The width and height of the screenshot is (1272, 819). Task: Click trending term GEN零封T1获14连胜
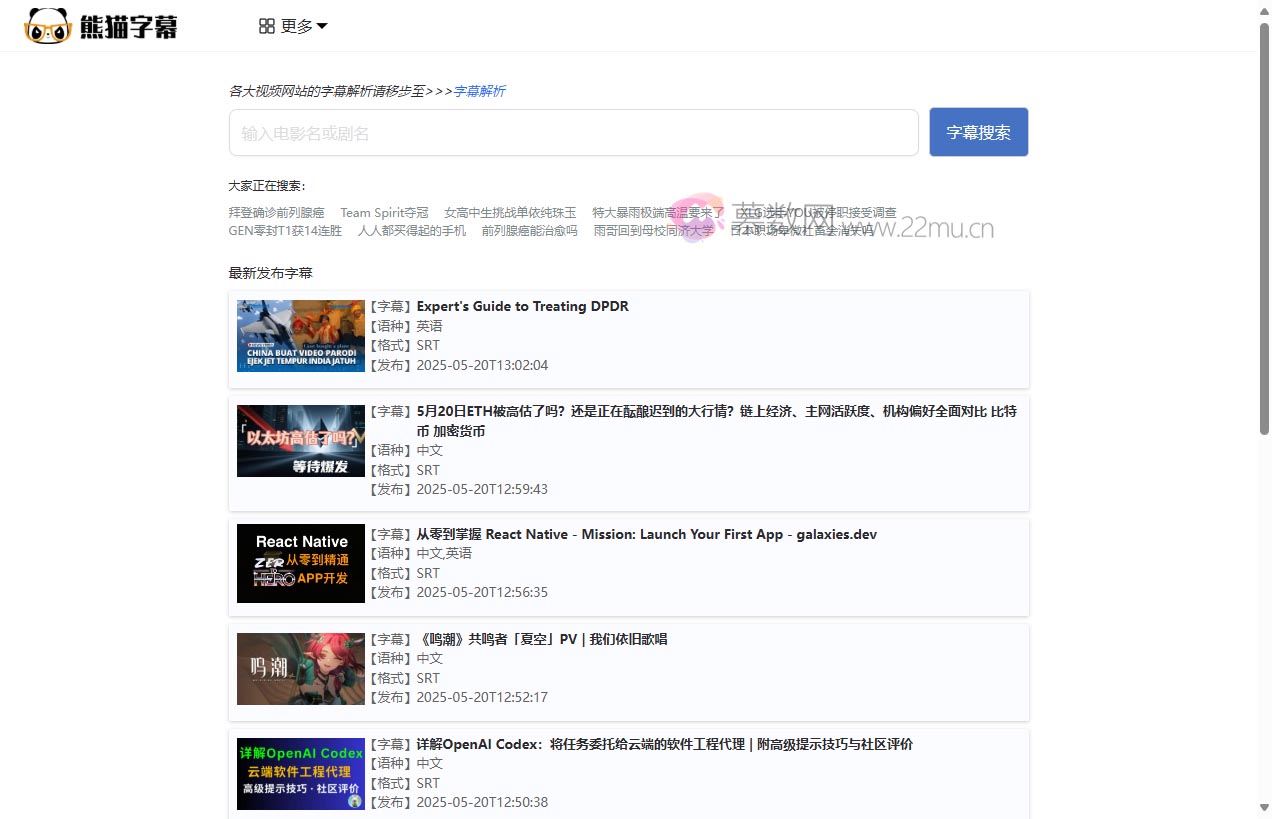(x=285, y=231)
